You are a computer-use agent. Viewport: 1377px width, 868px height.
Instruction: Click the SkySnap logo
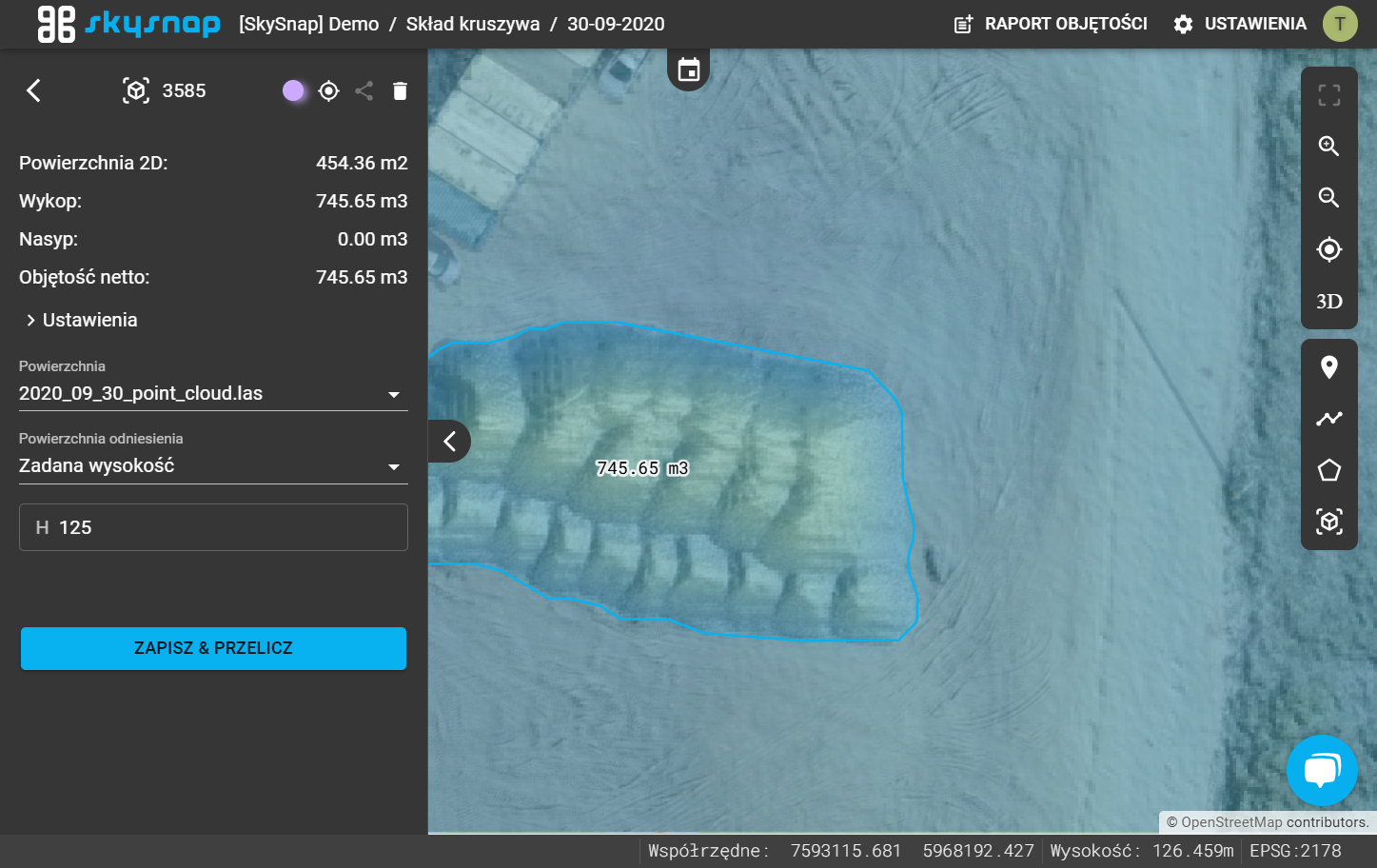[128, 24]
